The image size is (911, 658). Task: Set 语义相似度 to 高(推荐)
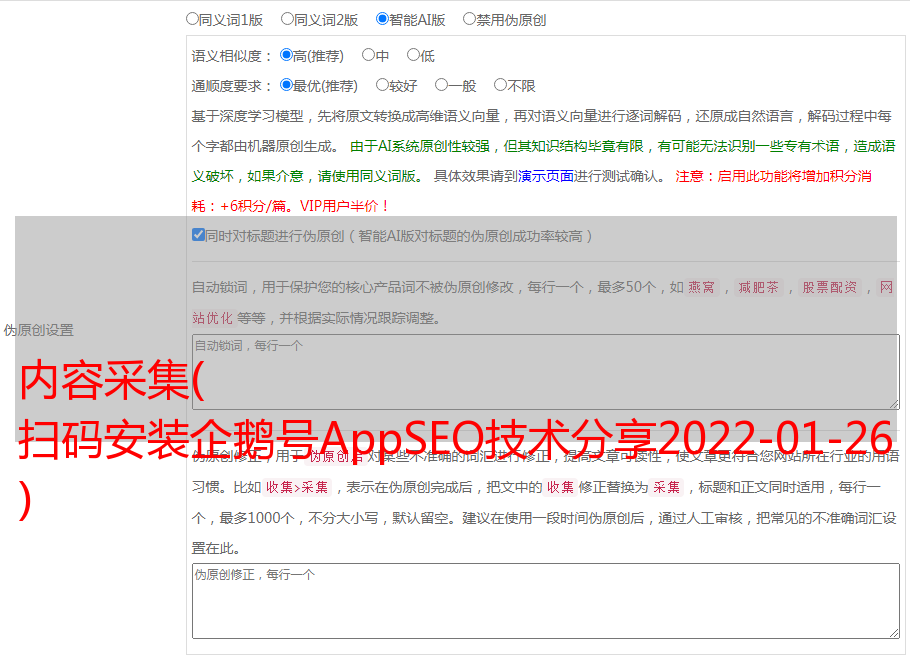286,55
